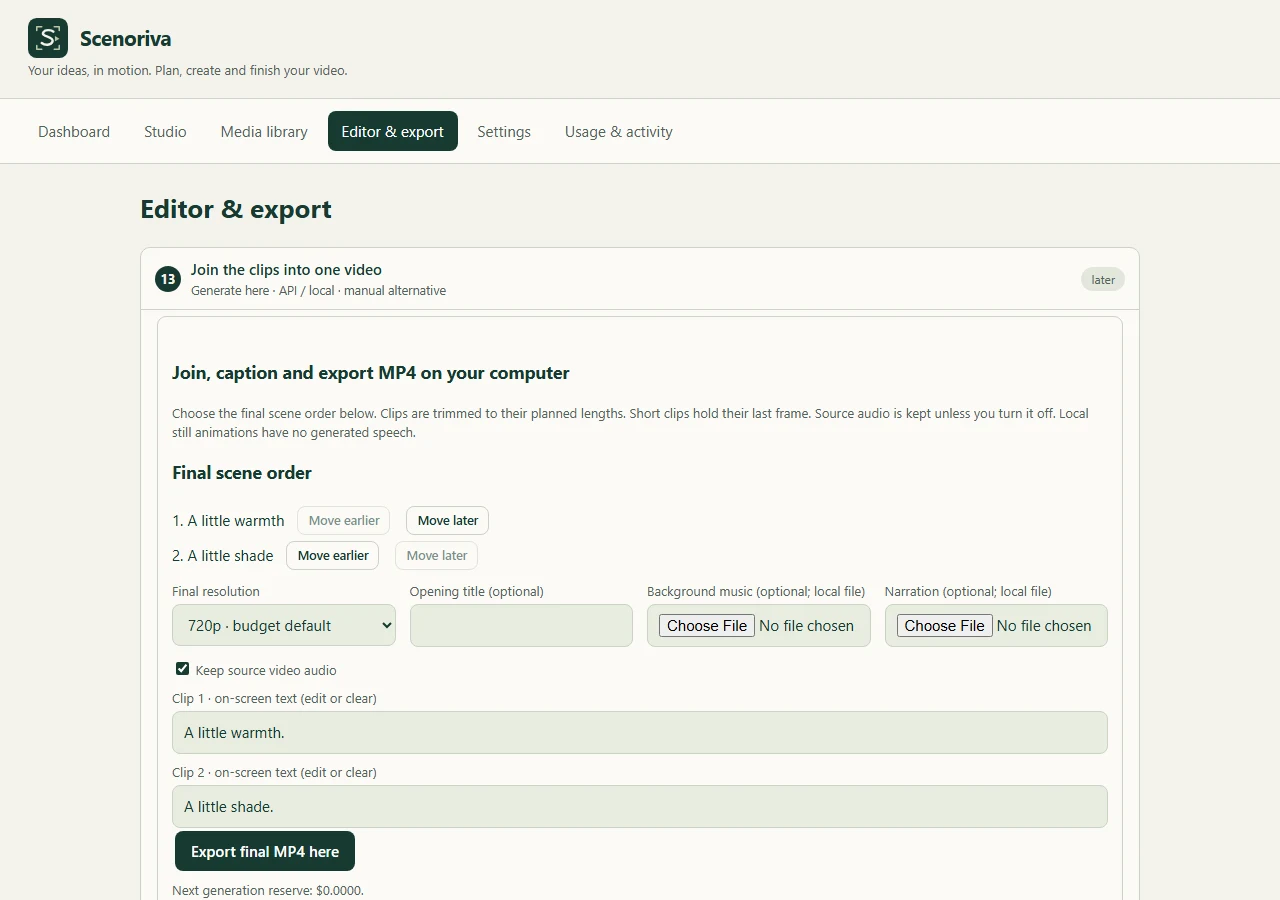The height and width of the screenshot is (900, 1280).
Task: Click Export final MP4 here button
Action: click(265, 851)
